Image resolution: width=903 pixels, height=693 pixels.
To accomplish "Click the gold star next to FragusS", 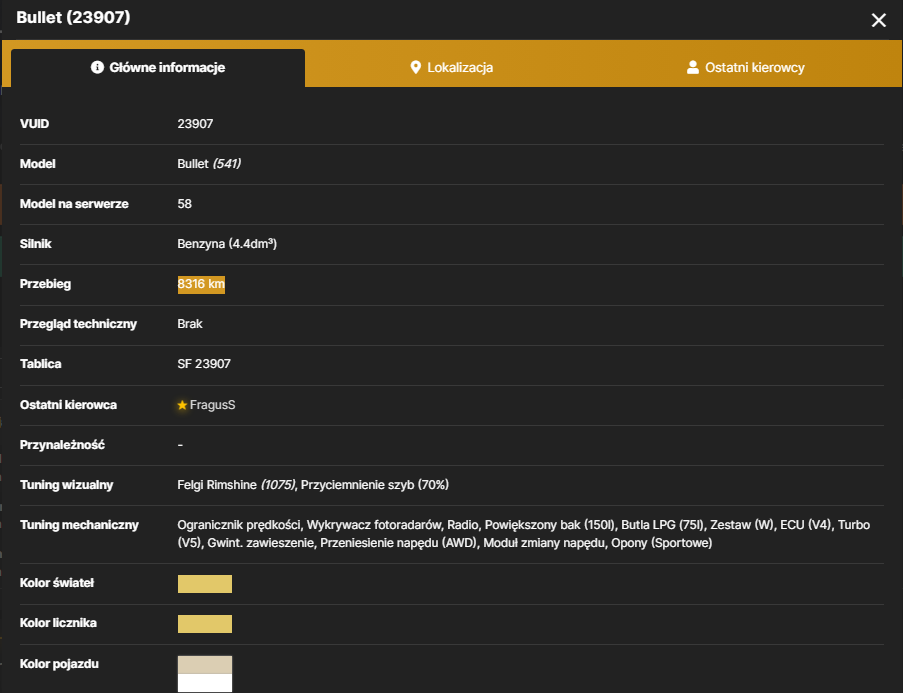I will pyautogui.click(x=182, y=405).
